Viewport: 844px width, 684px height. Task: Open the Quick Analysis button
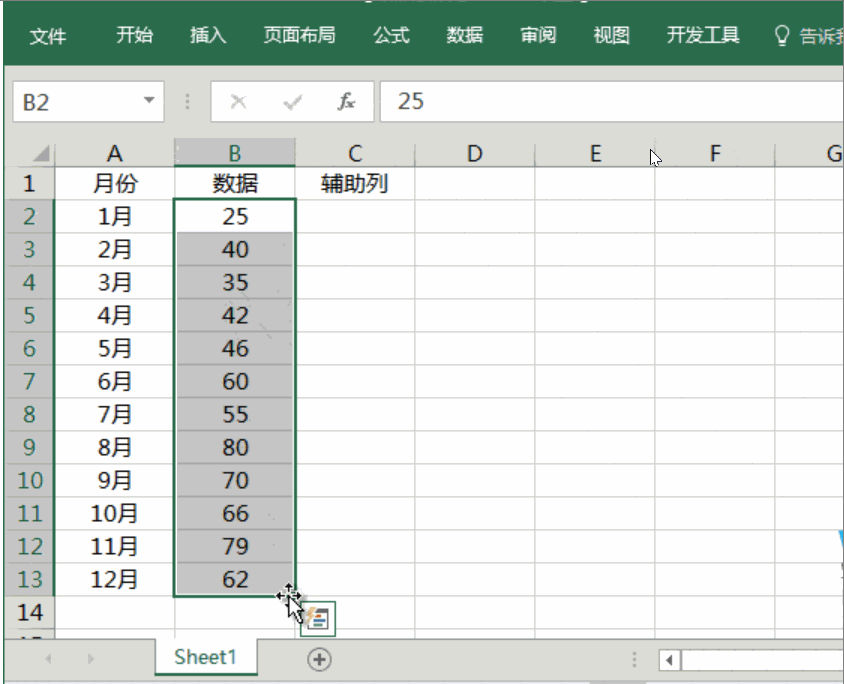point(318,619)
